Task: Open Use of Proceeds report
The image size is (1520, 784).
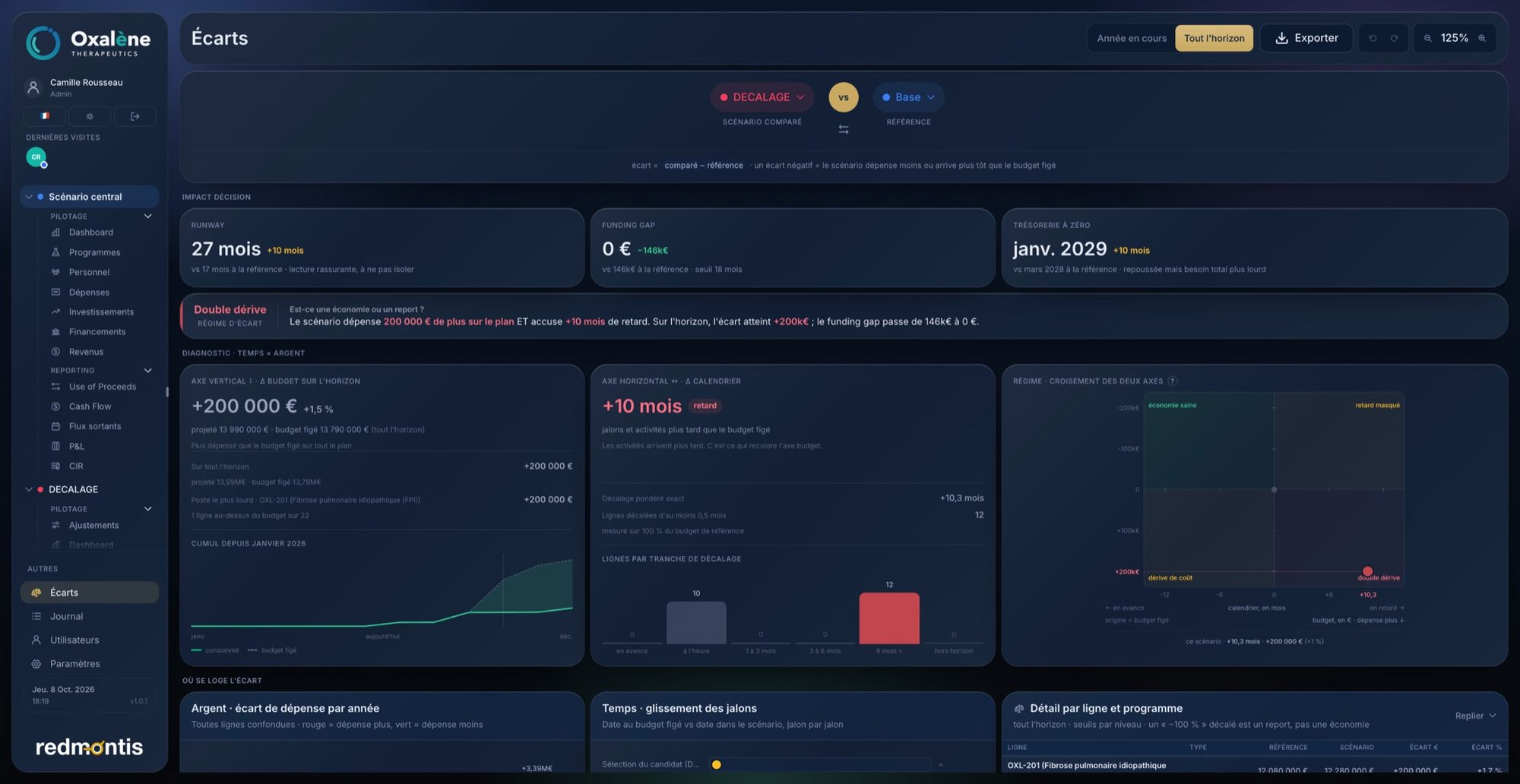Action: (x=103, y=387)
